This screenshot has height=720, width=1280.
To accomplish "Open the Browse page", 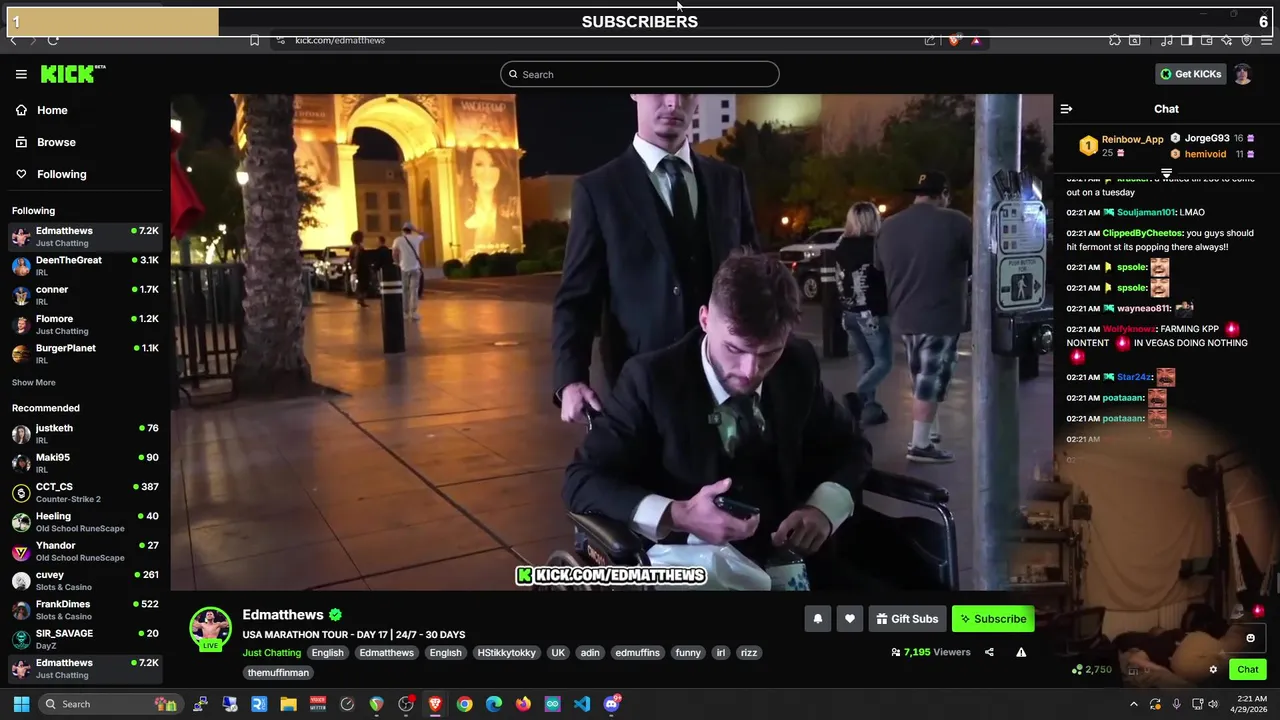I will click(46, 142).
